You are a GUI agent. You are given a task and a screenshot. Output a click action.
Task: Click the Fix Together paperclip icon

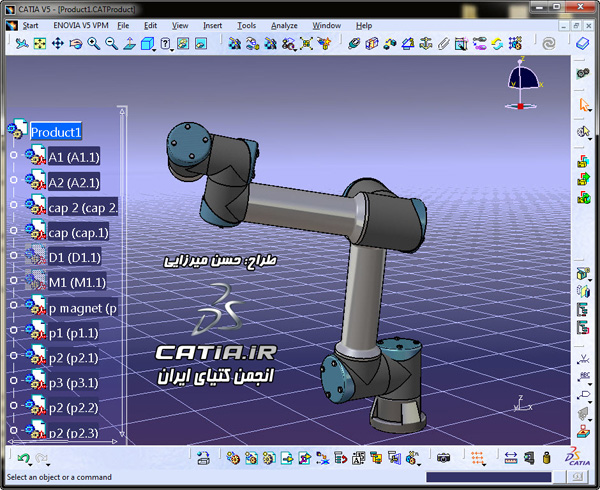pyautogui.click(x=443, y=44)
